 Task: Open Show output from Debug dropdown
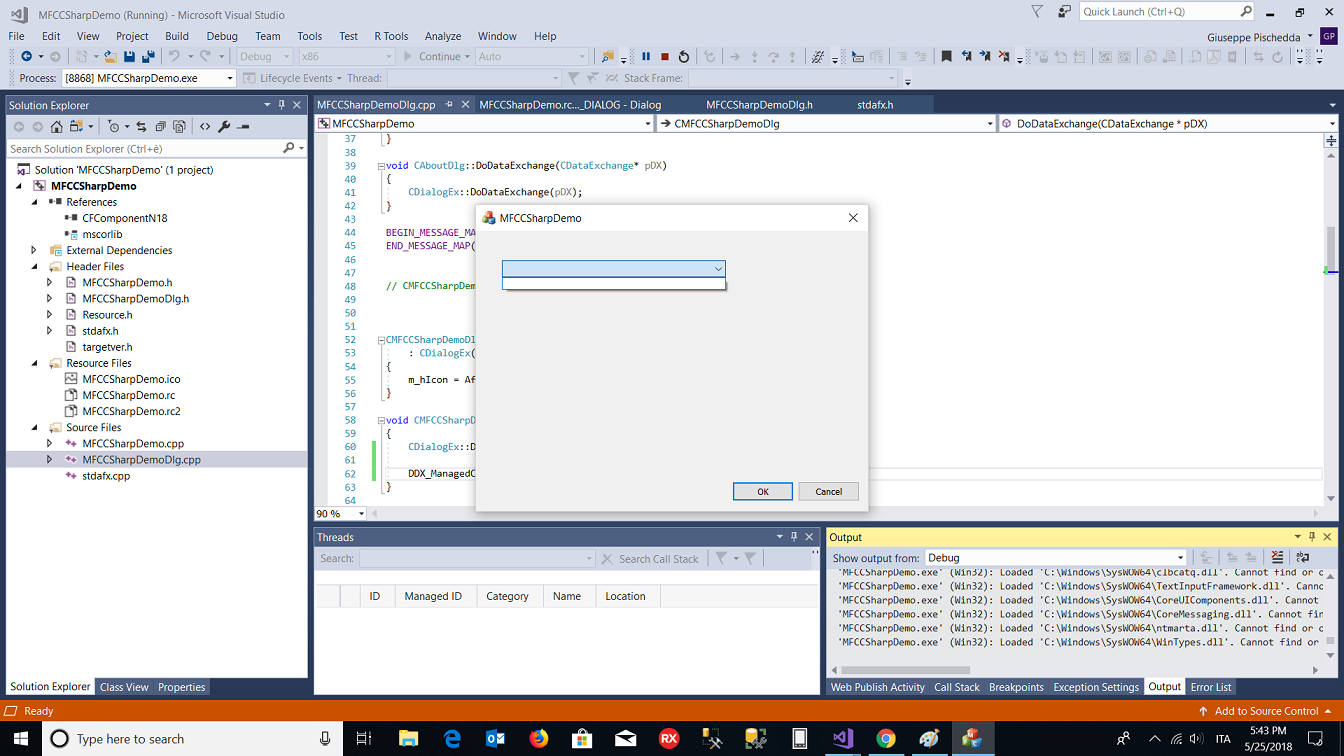click(x=1180, y=558)
